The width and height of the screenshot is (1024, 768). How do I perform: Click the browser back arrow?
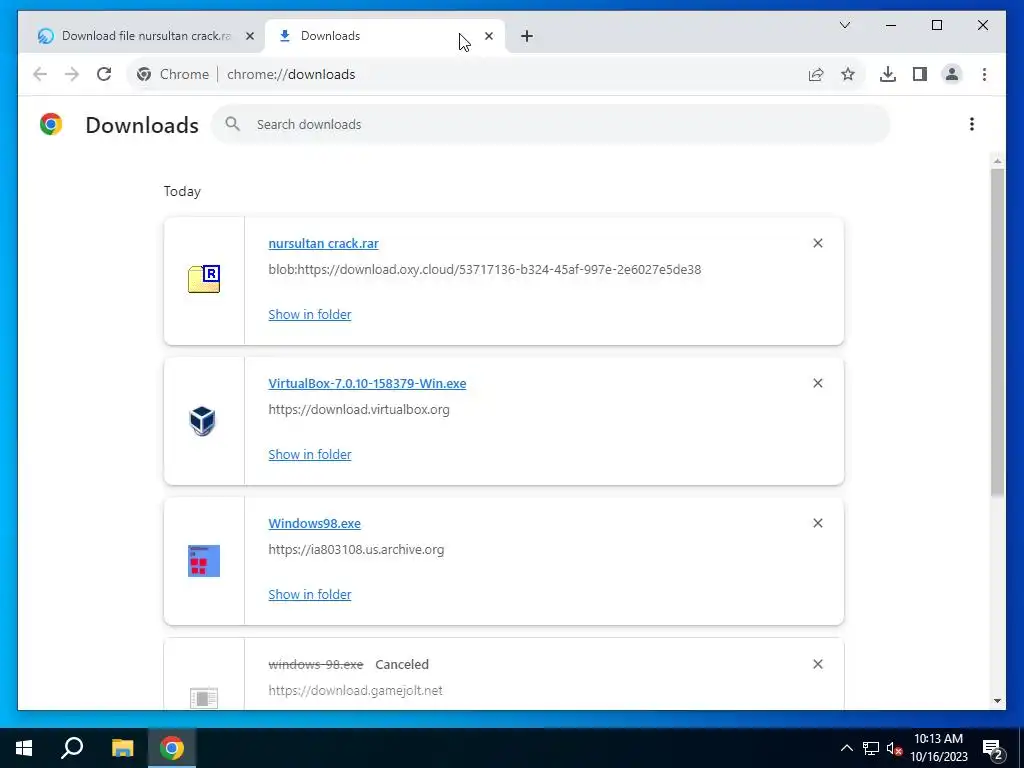click(40, 74)
